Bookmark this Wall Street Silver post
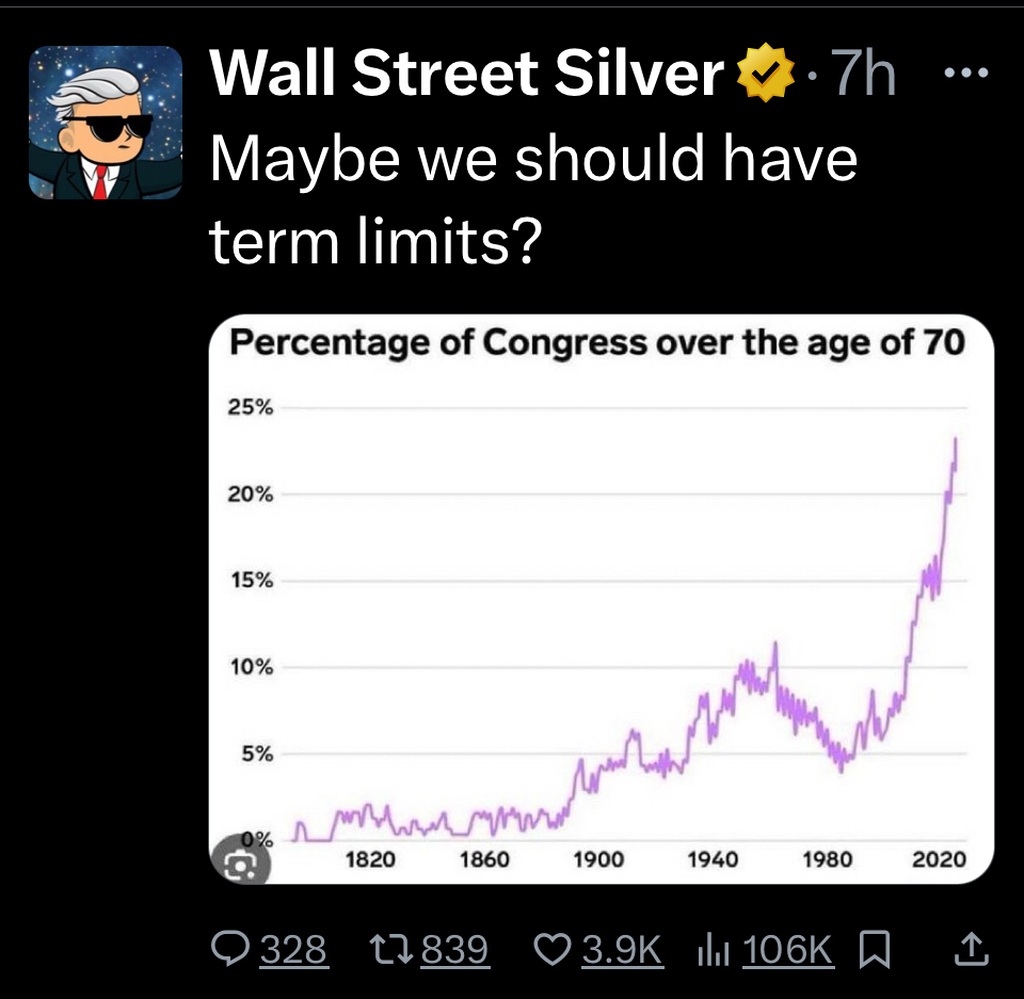 (873, 950)
